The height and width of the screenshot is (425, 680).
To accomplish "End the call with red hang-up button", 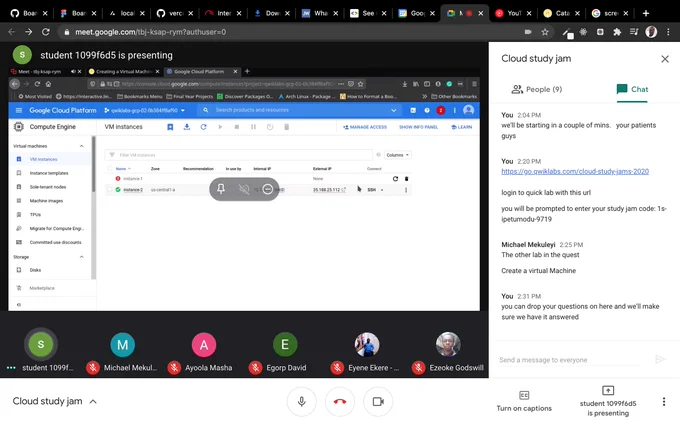I will pos(340,402).
